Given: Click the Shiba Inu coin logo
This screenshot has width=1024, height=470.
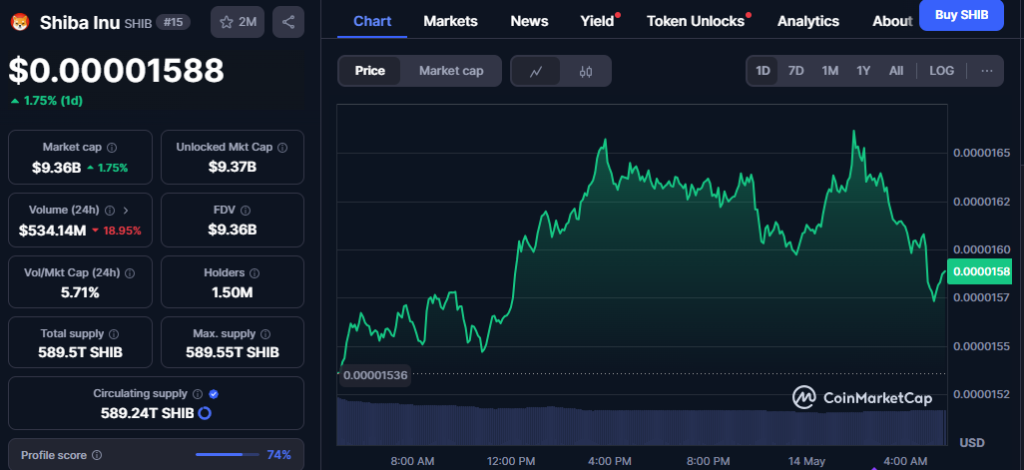Looking at the screenshot, I should pyautogui.click(x=21, y=22).
